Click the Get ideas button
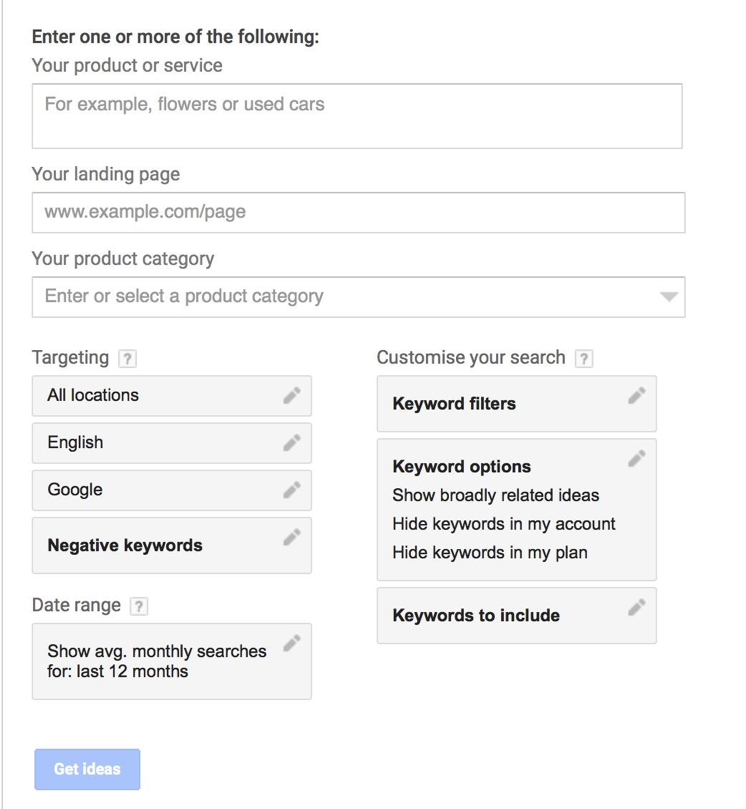This screenshot has height=809, width=746. pyautogui.click(x=88, y=769)
